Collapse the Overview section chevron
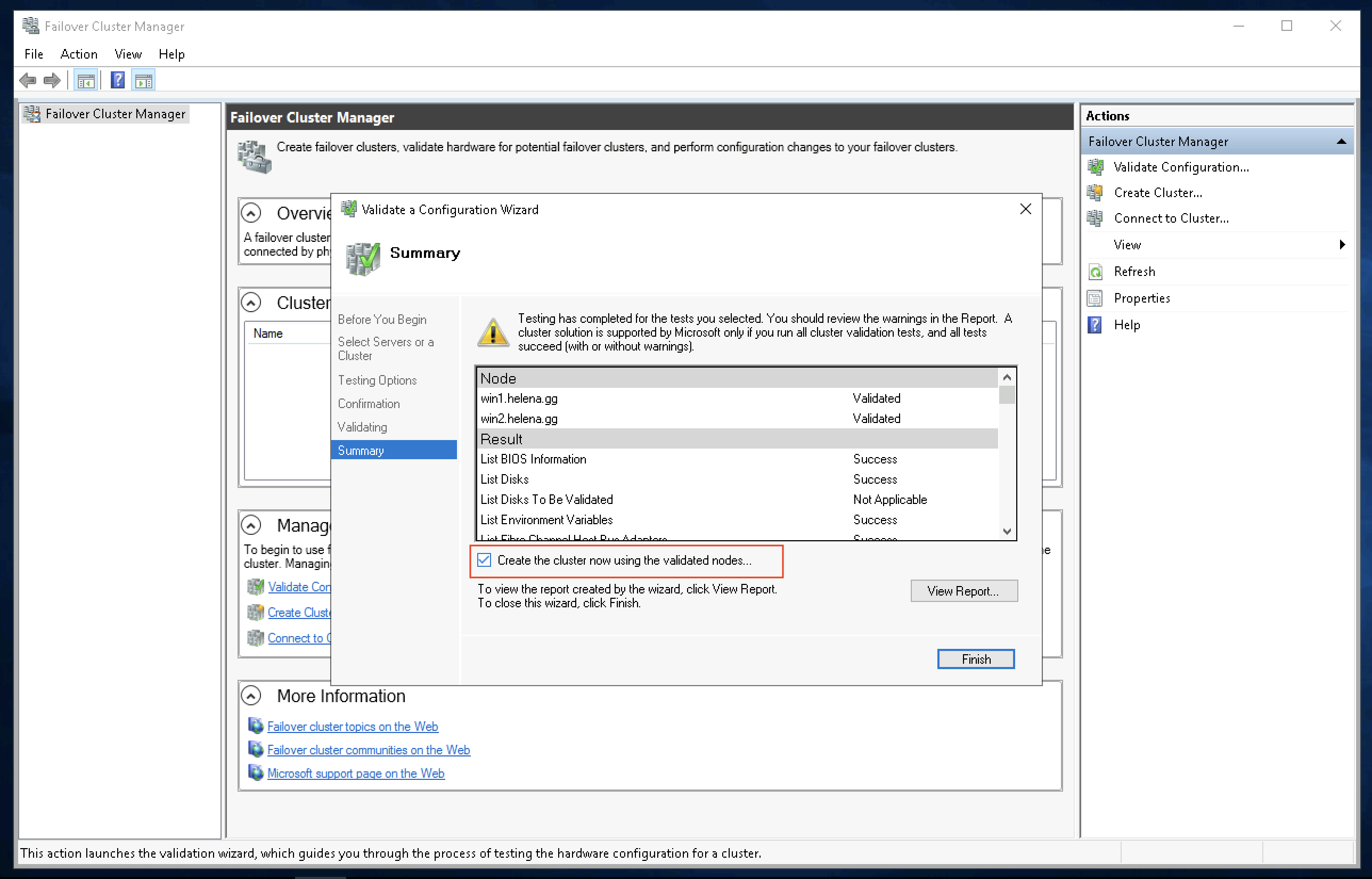1372x879 pixels. (251, 213)
